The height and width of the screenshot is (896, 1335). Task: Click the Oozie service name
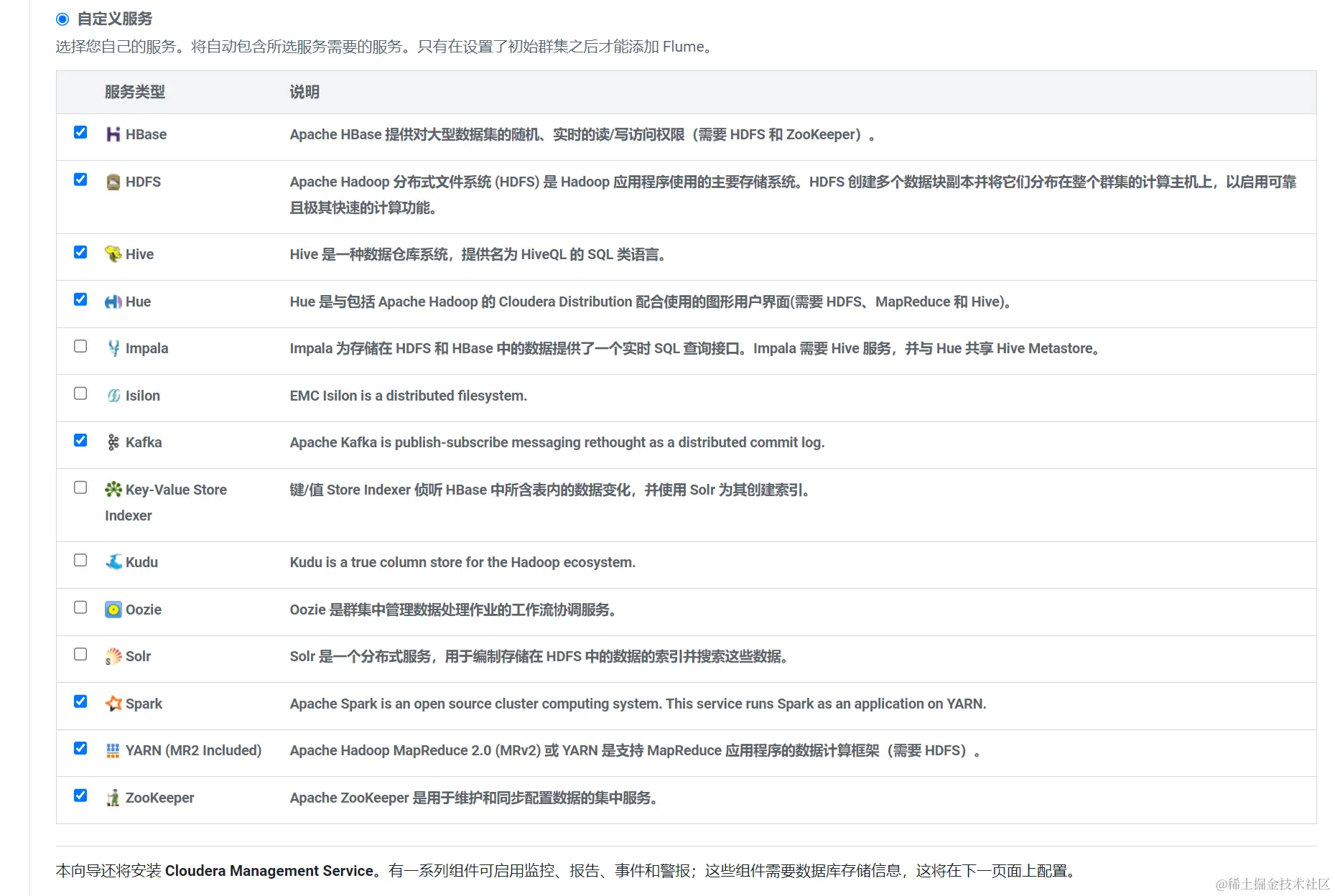click(144, 610)
